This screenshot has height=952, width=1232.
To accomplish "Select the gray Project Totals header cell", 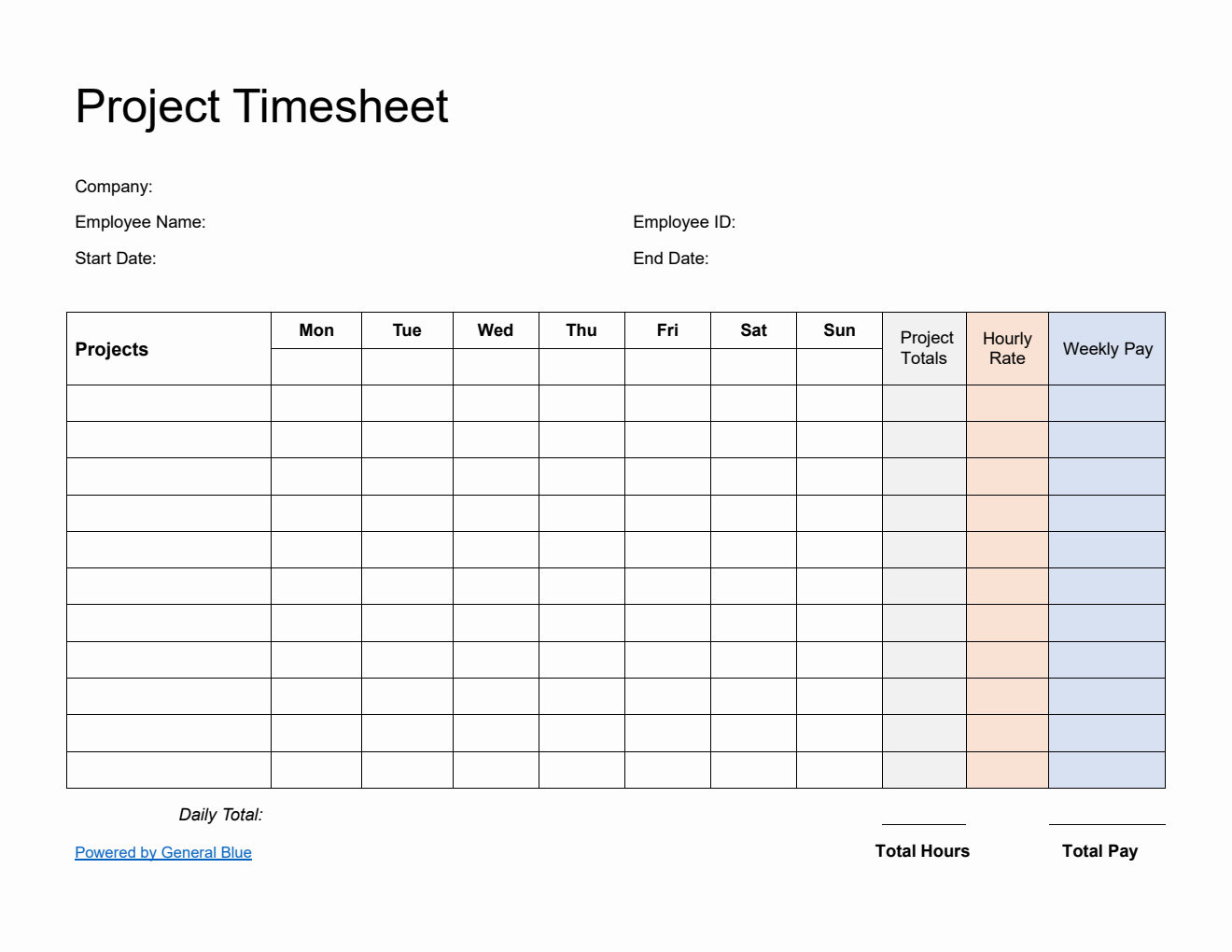I will pyautogui.click(x=924, y=348).
